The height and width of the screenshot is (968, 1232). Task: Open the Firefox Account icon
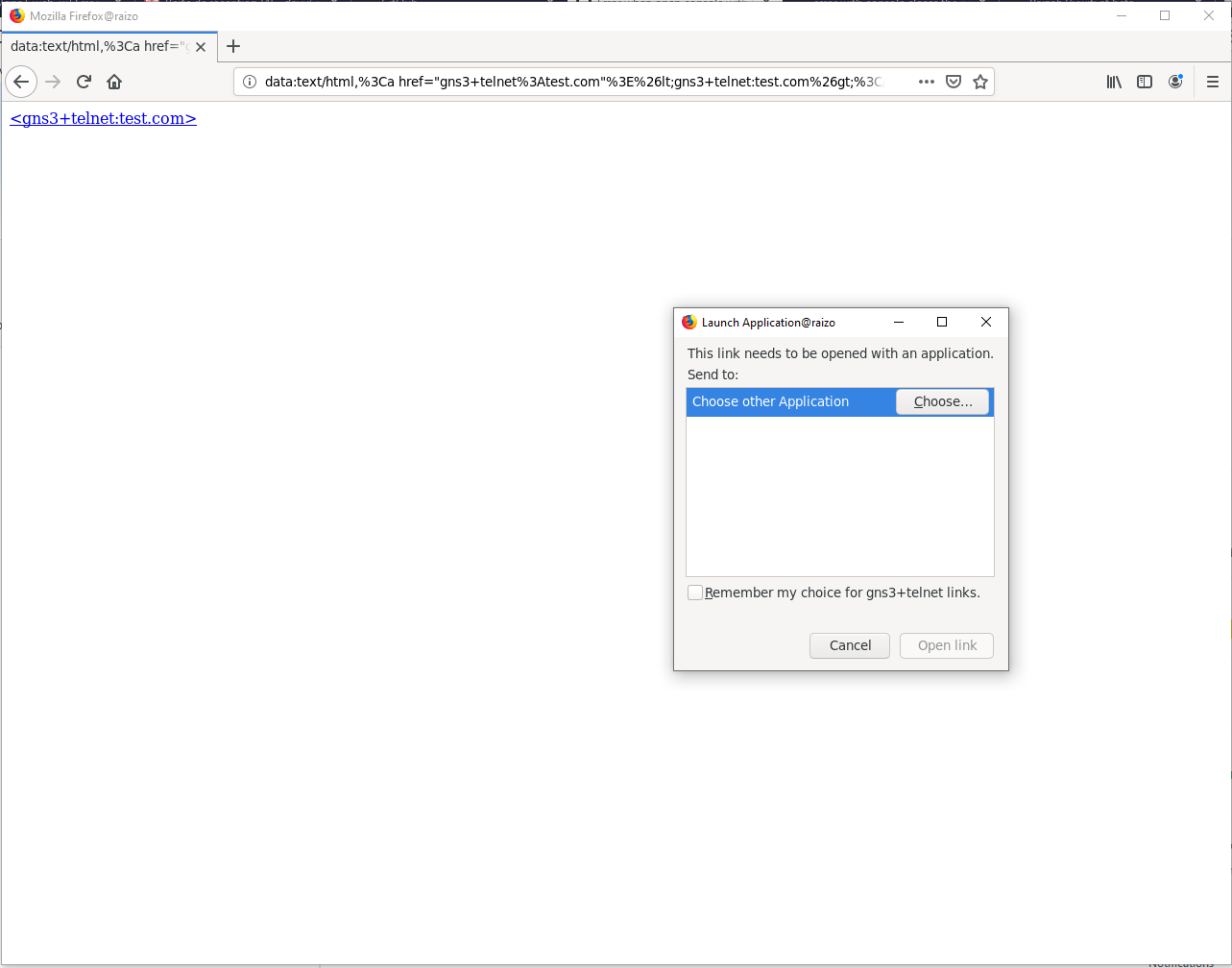pyautogui.click(x=1175, y=82)
